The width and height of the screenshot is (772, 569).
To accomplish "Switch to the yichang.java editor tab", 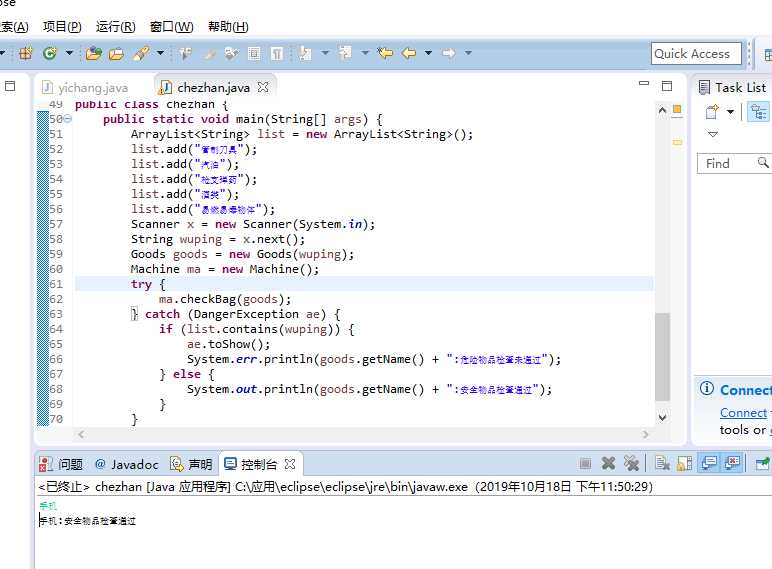I will tap(85, 88).
